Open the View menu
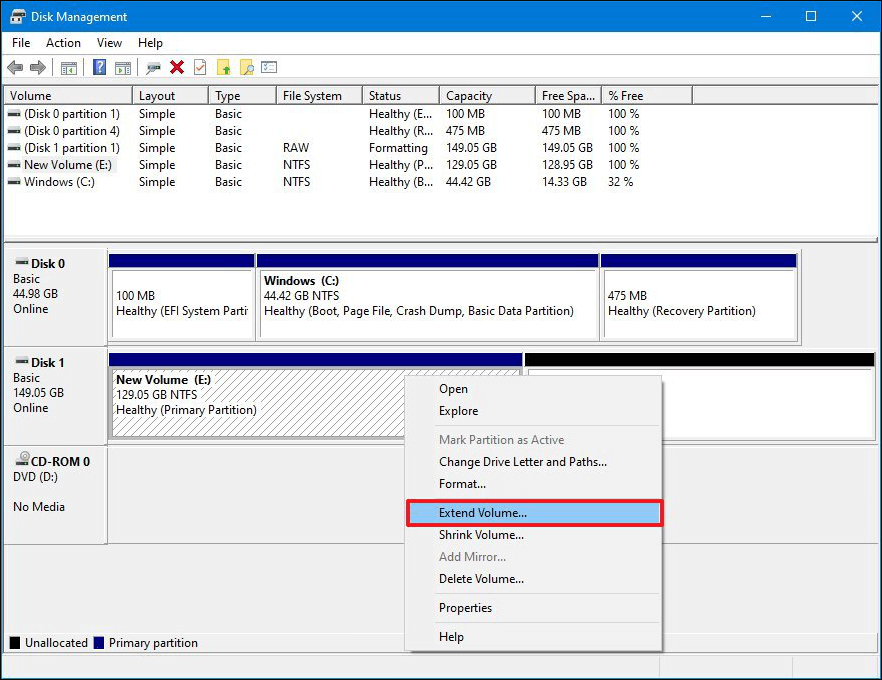Screen dimensions: 882x680 pos(109,43)
